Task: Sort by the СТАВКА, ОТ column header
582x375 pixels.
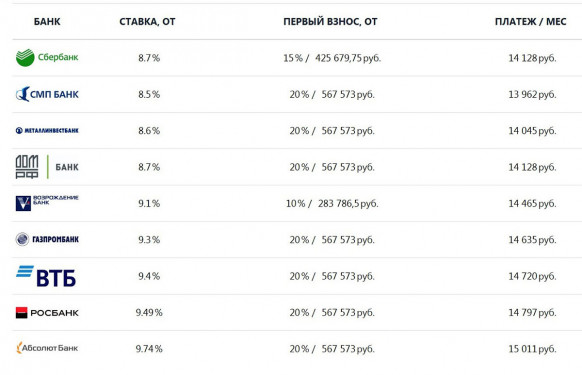Action: 147,22
